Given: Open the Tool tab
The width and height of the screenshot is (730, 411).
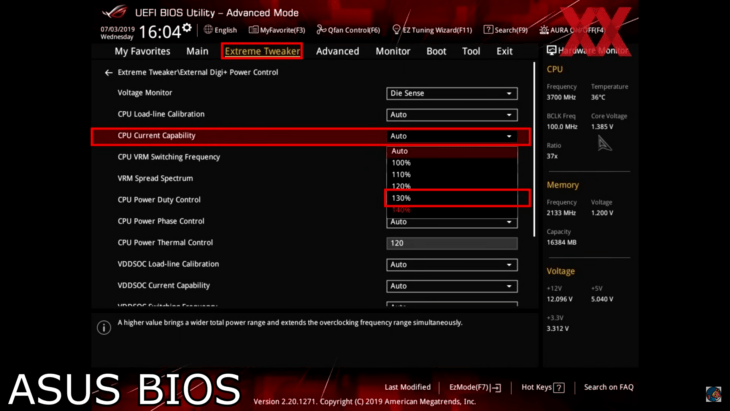Looking at the screenshot, I should click(x=471, y=51).
